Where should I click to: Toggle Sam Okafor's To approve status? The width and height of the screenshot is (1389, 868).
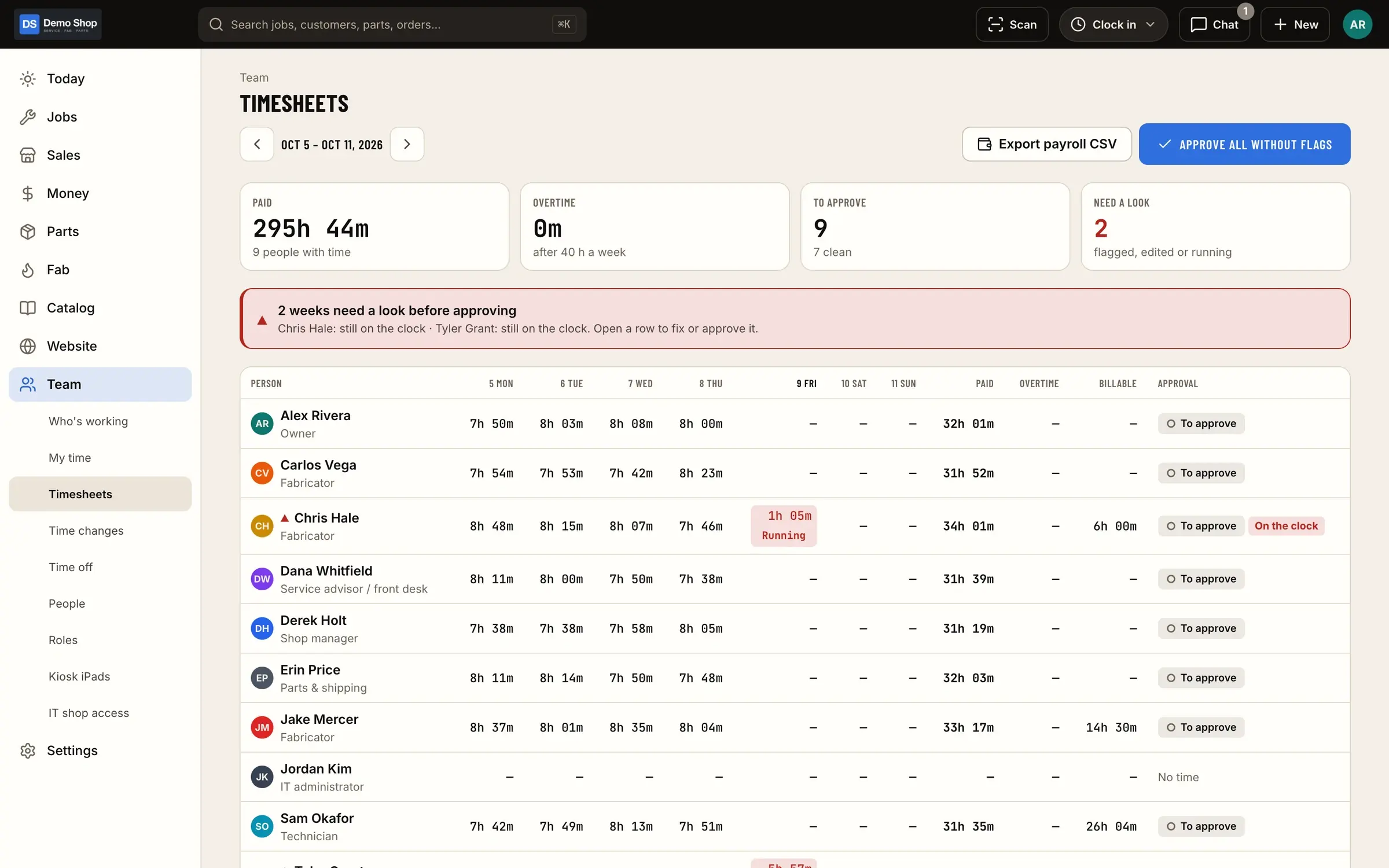click(x=1201, y=826)
